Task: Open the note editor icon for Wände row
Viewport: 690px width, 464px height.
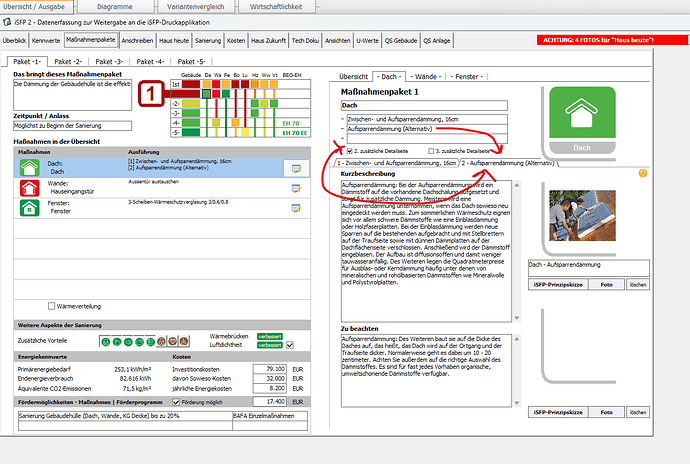Action: click(x=295, y=188)
